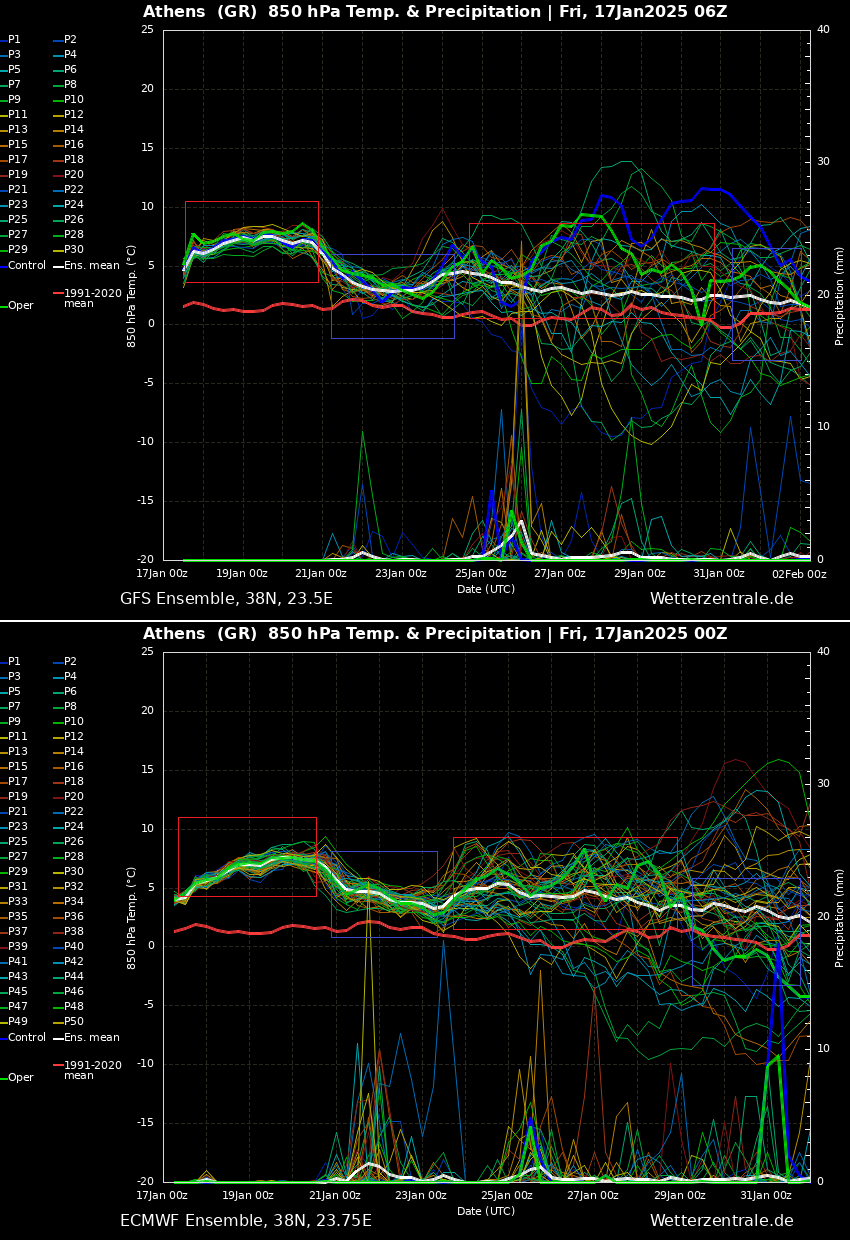850x1240 pixels.
Task: Select 'Ens. mean' in the GFS legend
Action: (x=87, y=265)
